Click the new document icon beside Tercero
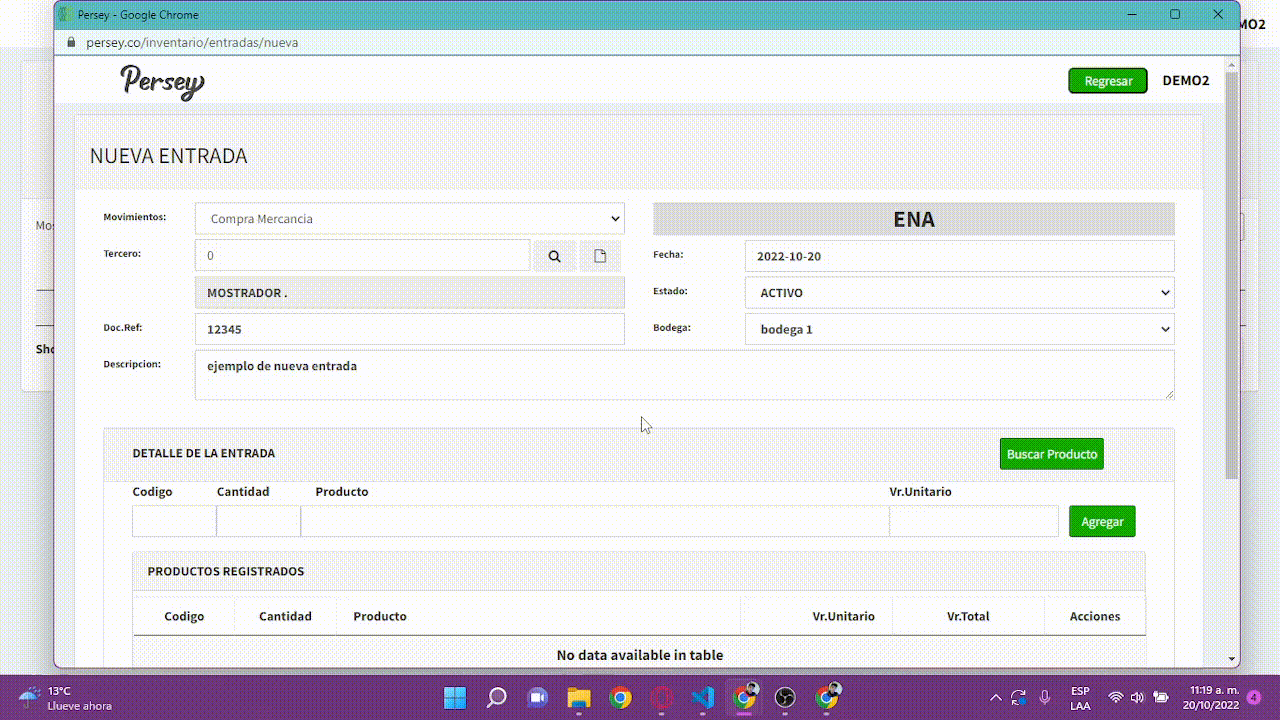This screenshot has height=720, width=1280. tap(600, 256)
